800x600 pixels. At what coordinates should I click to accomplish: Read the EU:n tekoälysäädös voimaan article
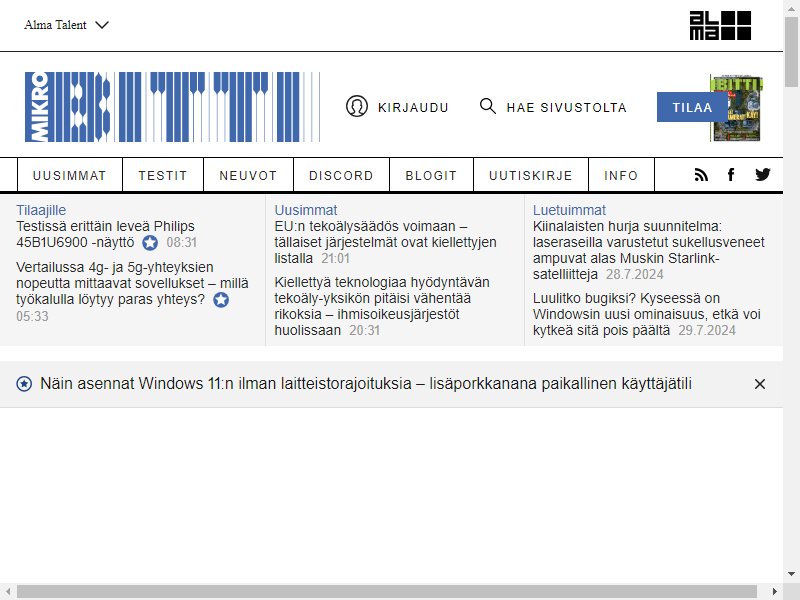point(385,242)
